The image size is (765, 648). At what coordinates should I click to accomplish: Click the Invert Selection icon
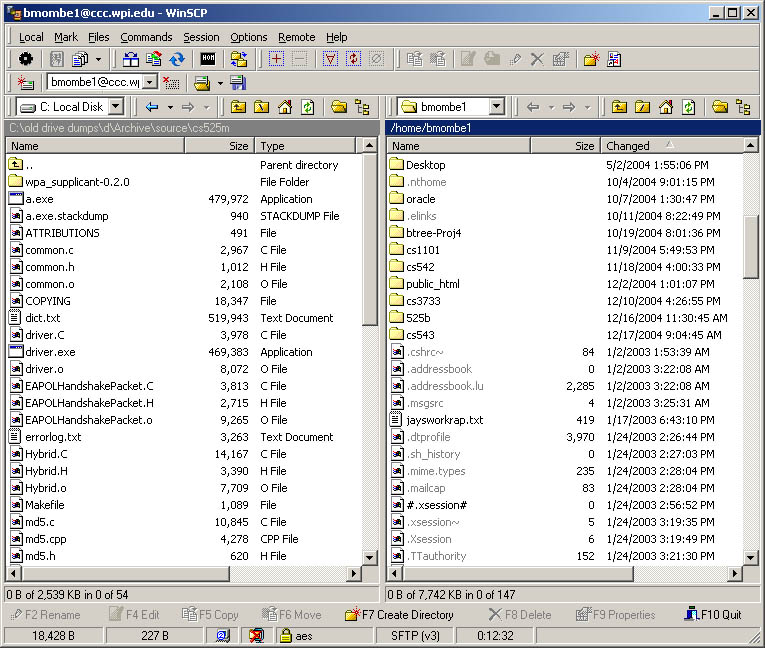(x=353, y=60)
